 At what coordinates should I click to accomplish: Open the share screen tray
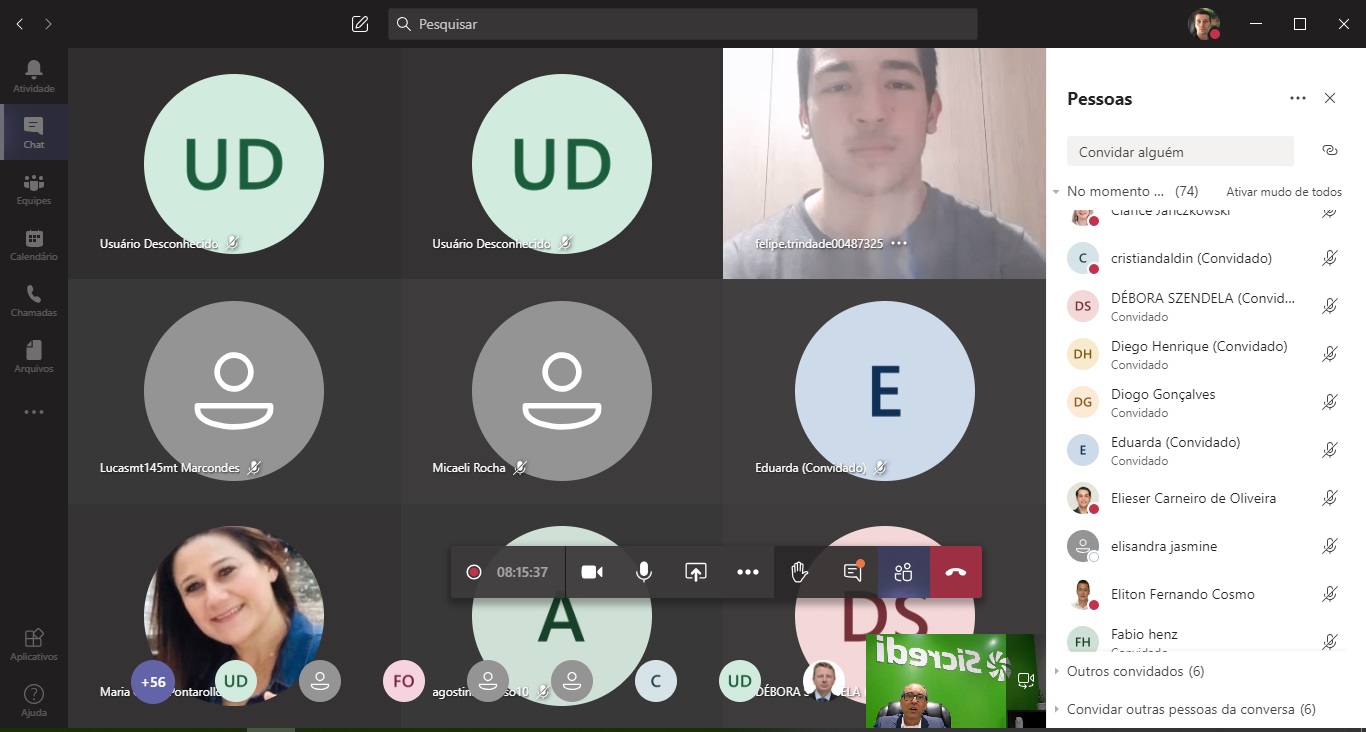click(695, 572)
